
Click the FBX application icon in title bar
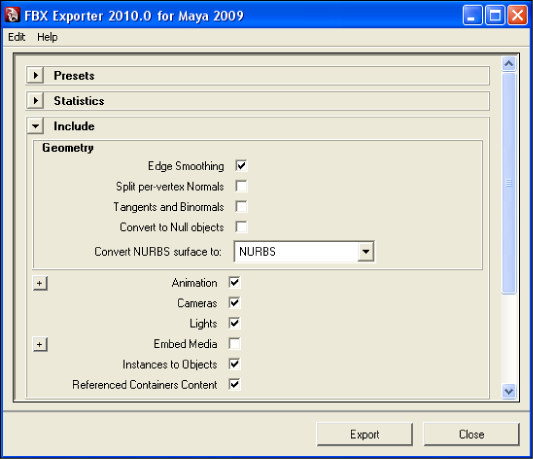click(13, 15)
